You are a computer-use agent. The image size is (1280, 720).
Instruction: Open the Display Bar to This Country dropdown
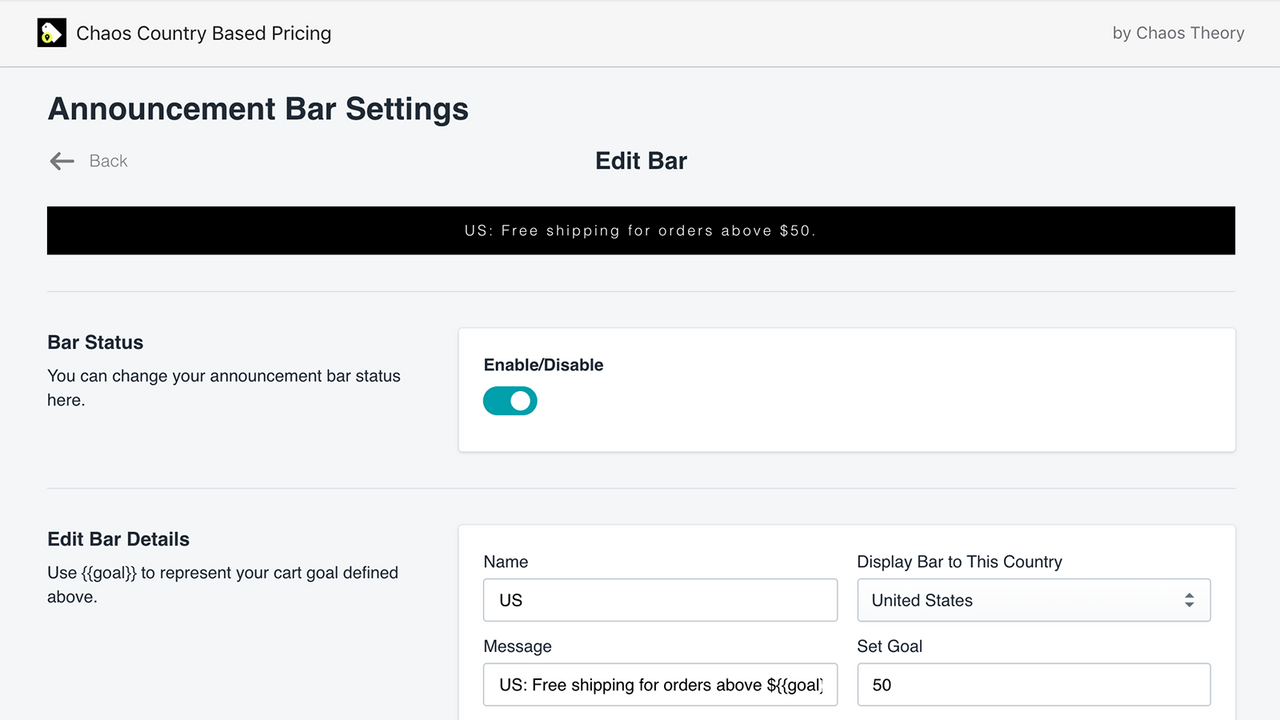pos(1034,600)
